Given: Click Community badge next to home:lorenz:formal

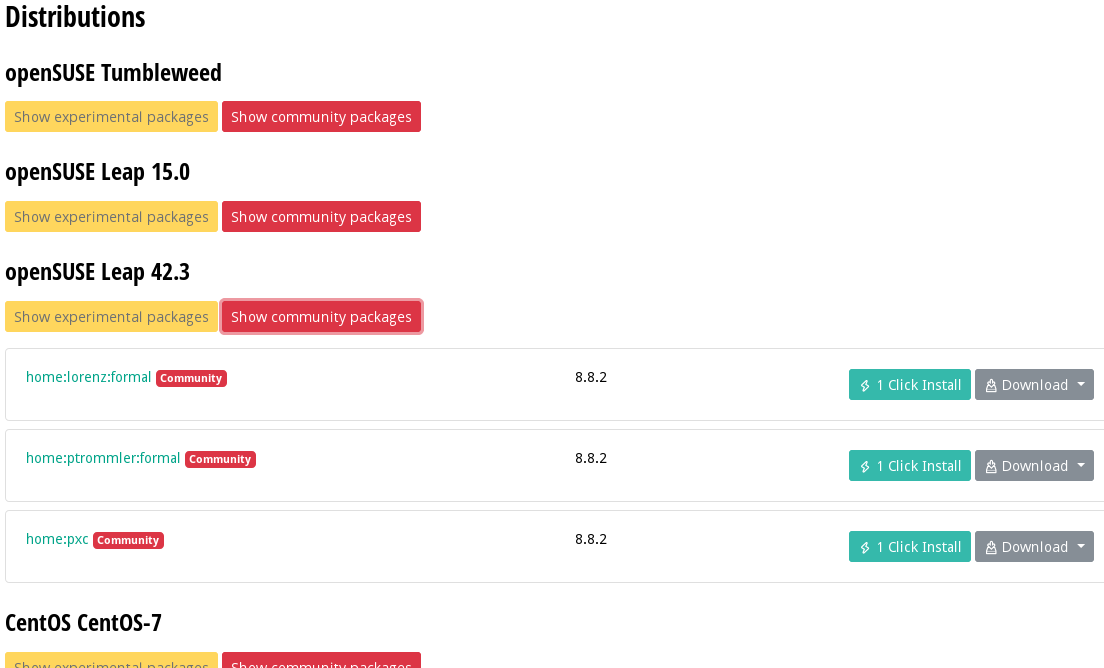Looking at the screenshot, I should tap(192, 379).
